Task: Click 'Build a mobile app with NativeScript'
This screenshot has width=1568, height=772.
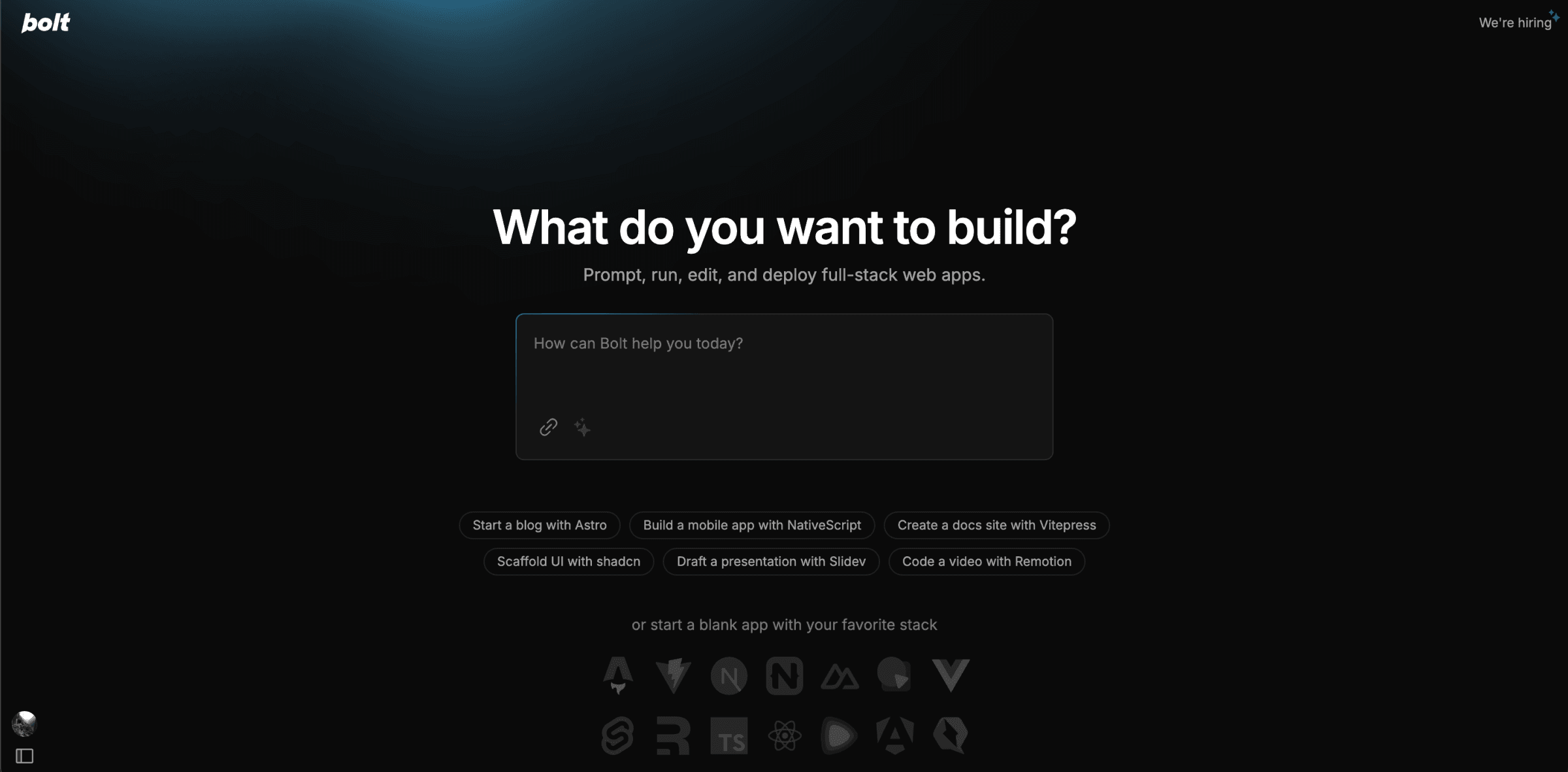Action: [752, 525]
